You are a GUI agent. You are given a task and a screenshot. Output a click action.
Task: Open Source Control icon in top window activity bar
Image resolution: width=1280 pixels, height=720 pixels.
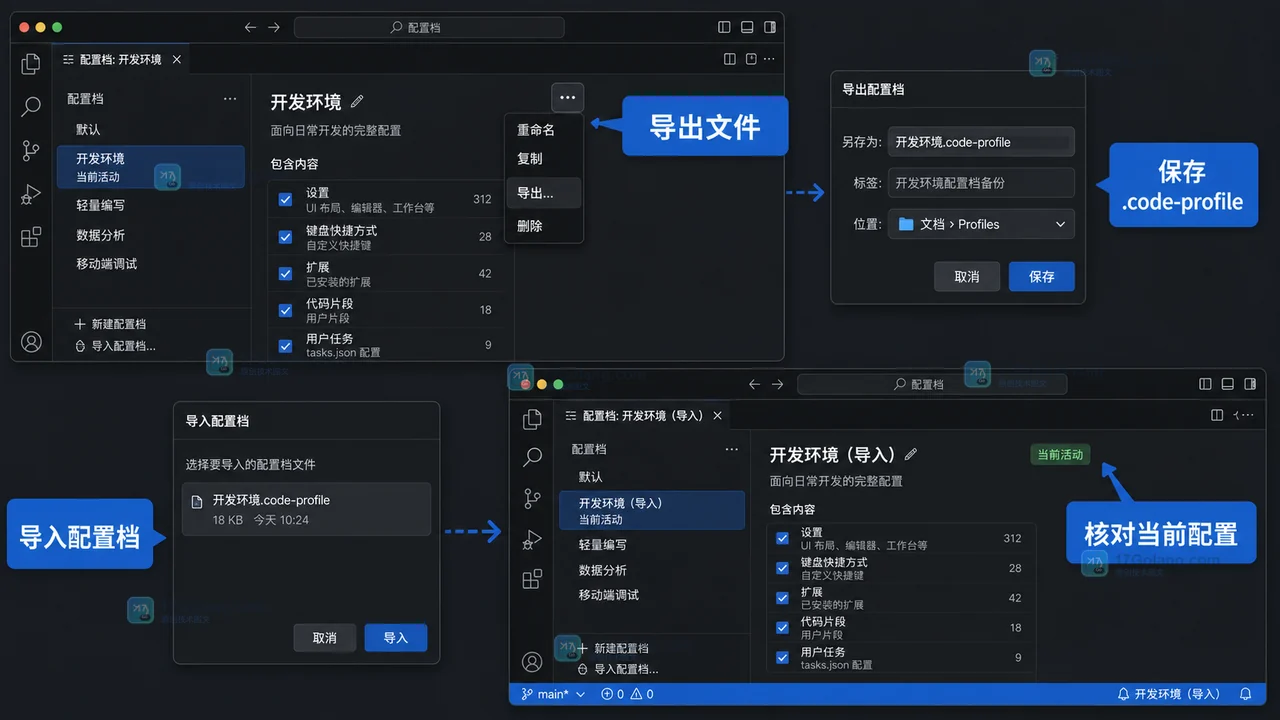[x=31, y=151]
